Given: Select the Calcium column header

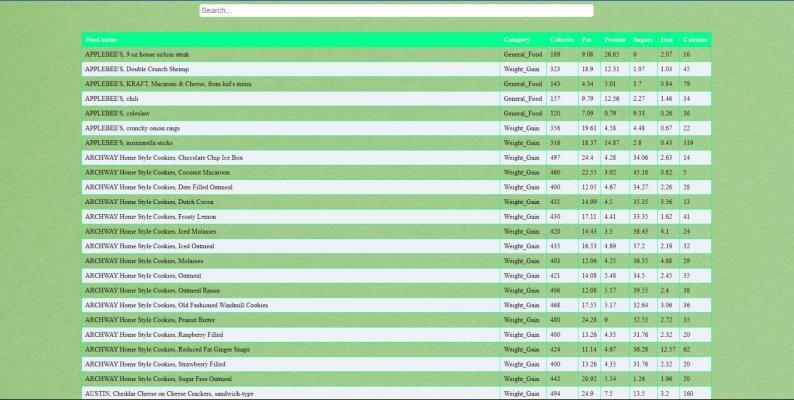Looking at the screenshot, I should click(695, 39).
